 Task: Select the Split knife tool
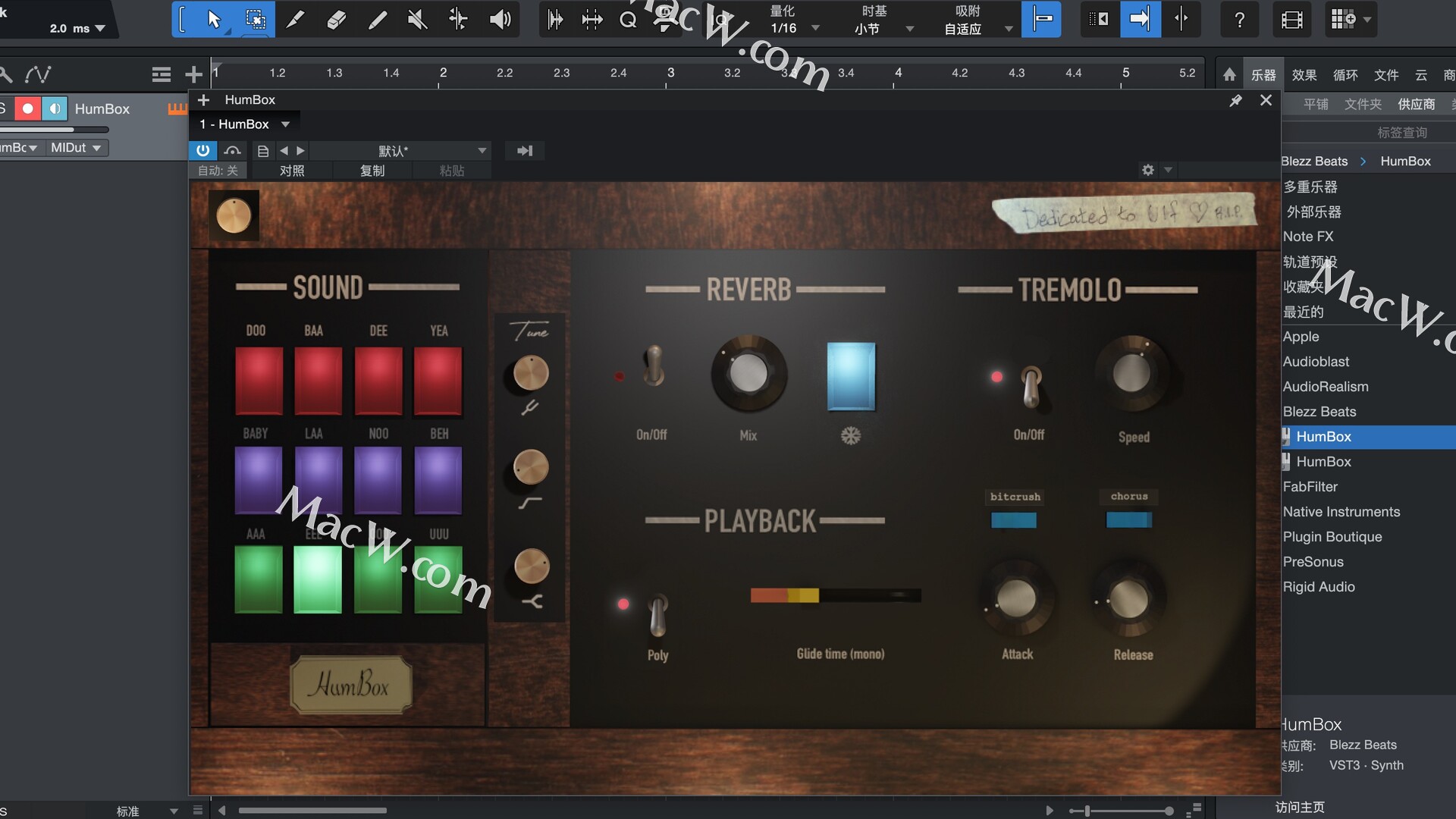[296, 19]
